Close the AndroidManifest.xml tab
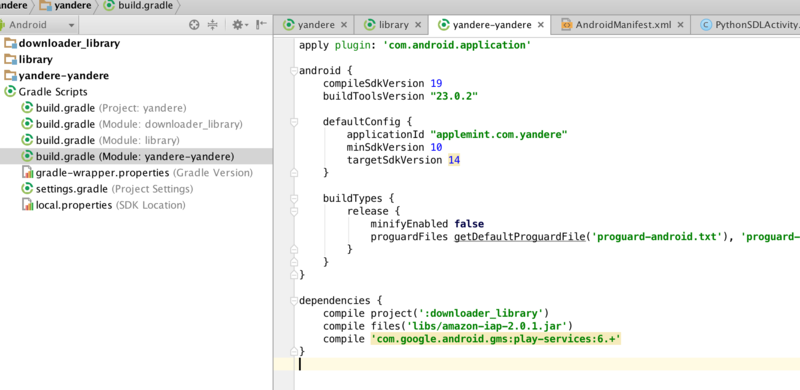Viewport: 800px width, 390px height. point(681,25)
